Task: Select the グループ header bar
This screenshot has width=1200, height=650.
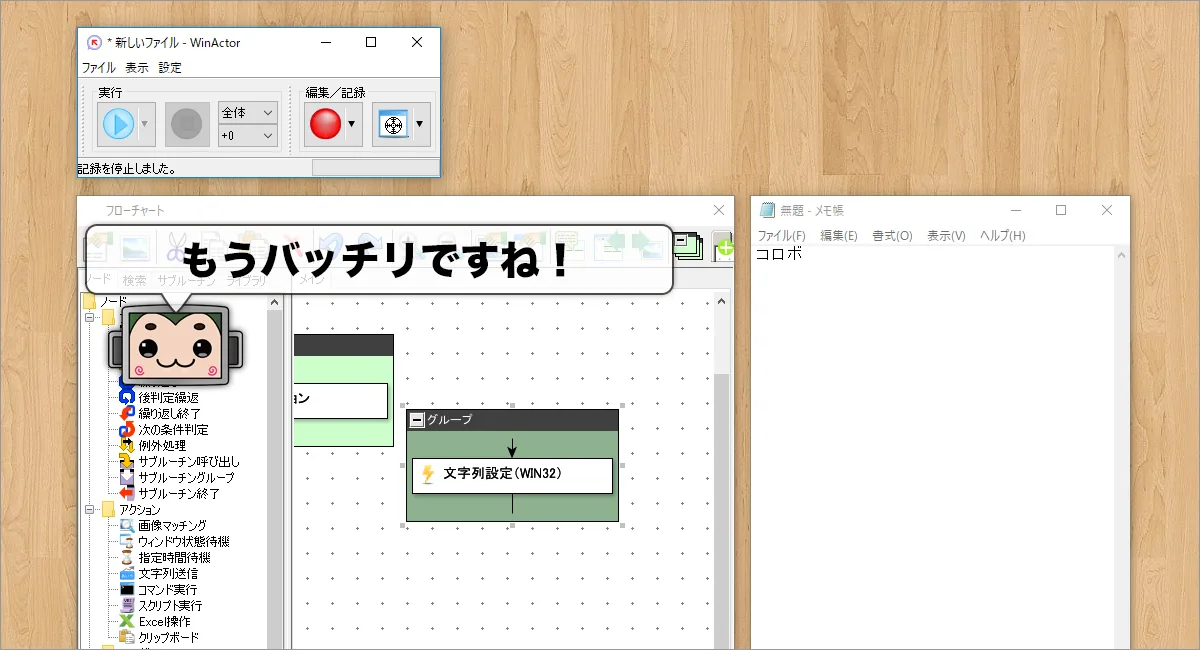Action: click(512, 420)
